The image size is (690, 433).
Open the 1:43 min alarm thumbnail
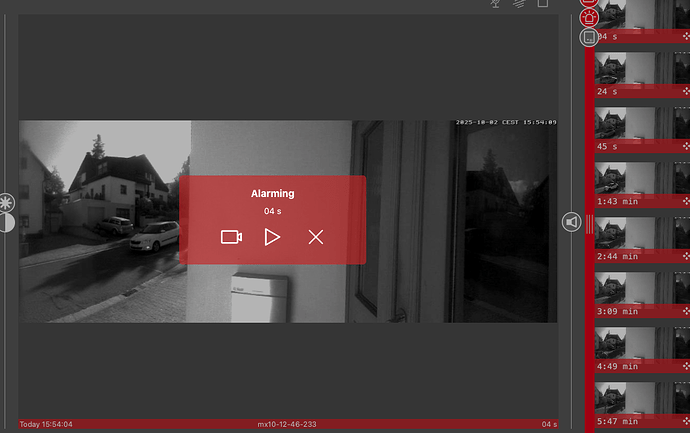coord(642,185)
